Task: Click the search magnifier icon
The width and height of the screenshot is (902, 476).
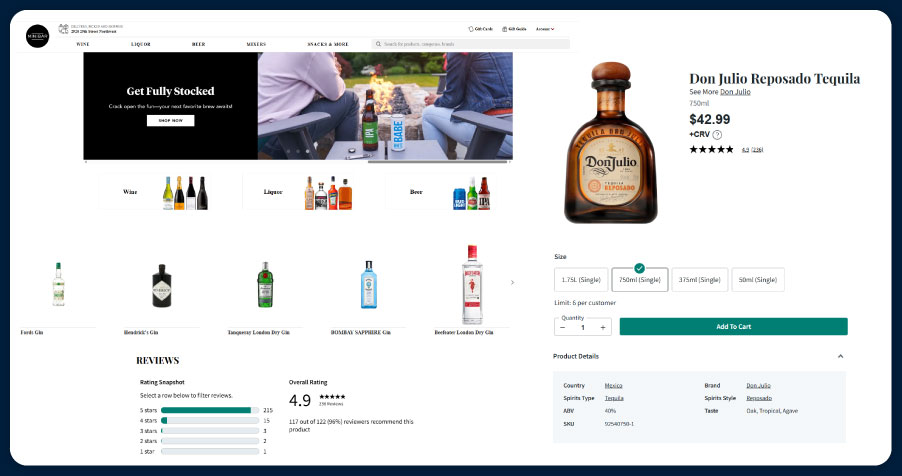Action: coord(378,44)
